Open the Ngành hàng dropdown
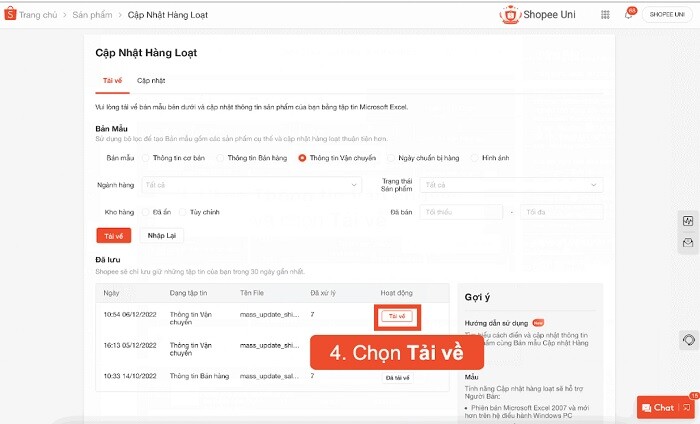The width and height of the screenshot is (700, 424). [x=251, y=185]
